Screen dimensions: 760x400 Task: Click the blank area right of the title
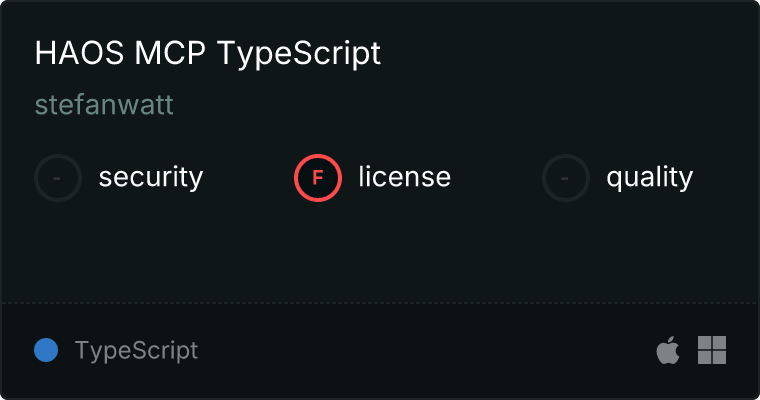coord(560,54)
